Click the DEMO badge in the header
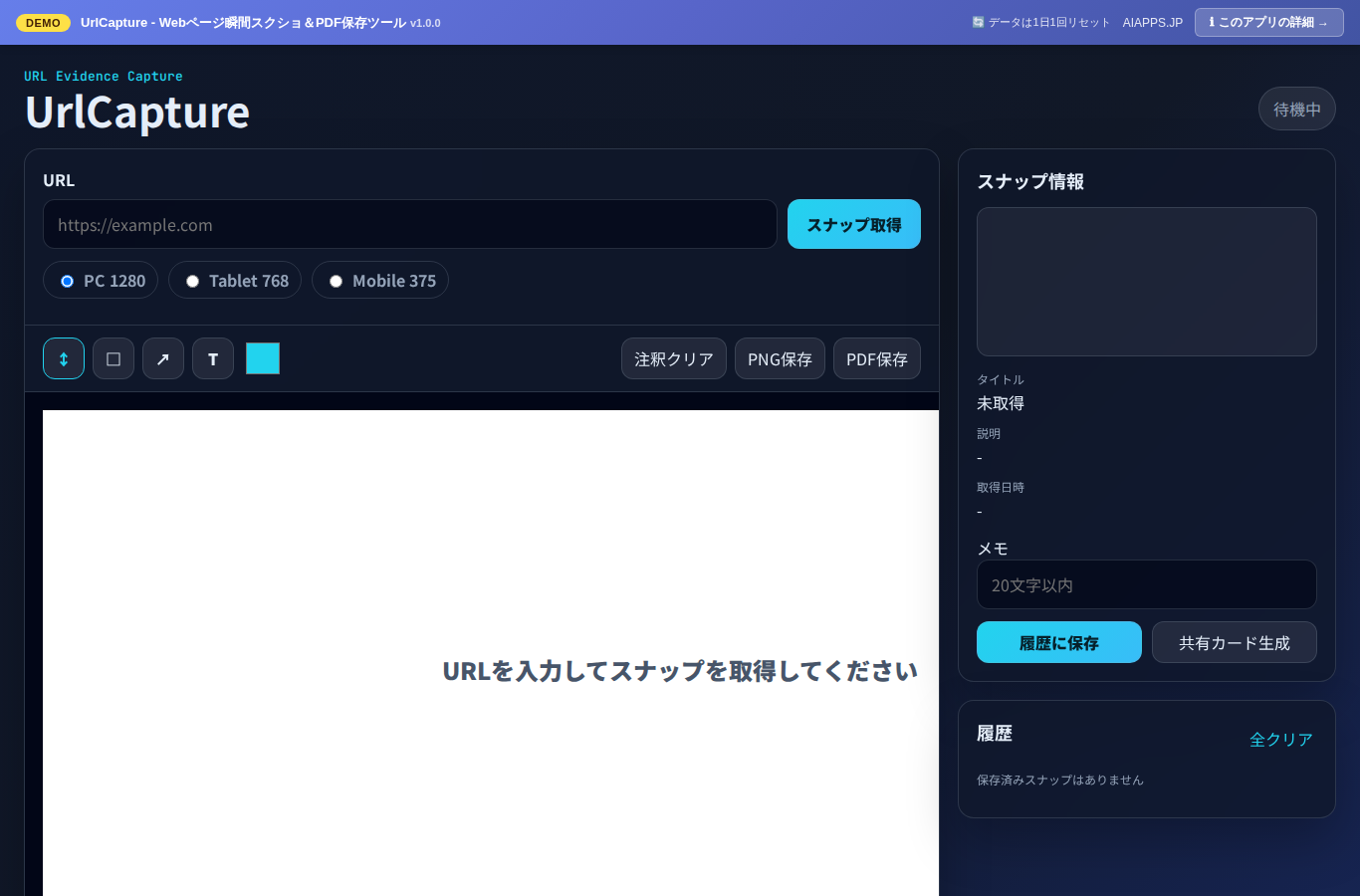This screenshot has width=1360, height=896. 43,22
